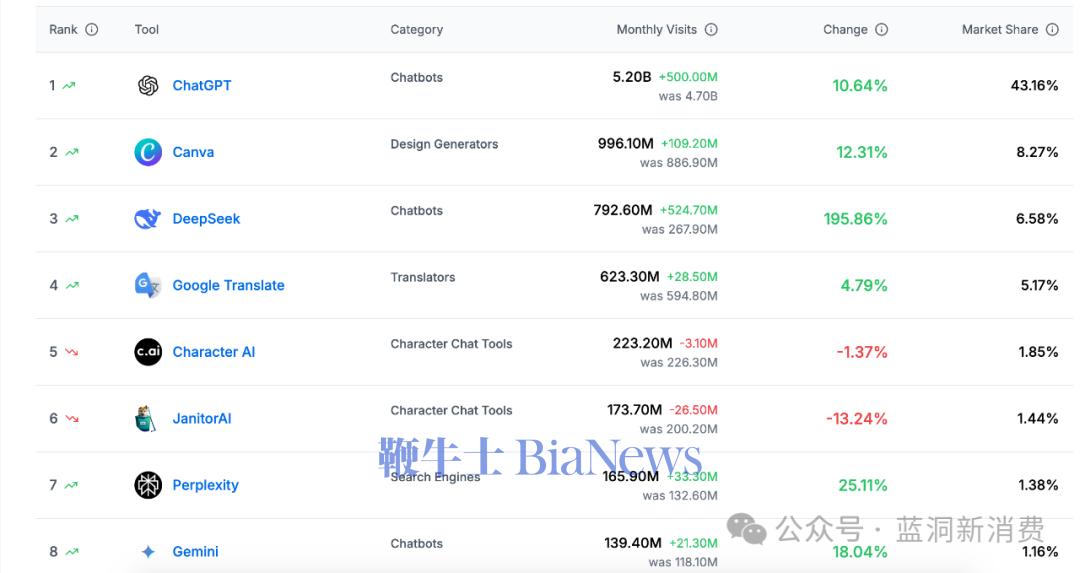Click the Category column header
Image resolution: width=1080 pixels, height=573 pixels.
pos(416,30)
